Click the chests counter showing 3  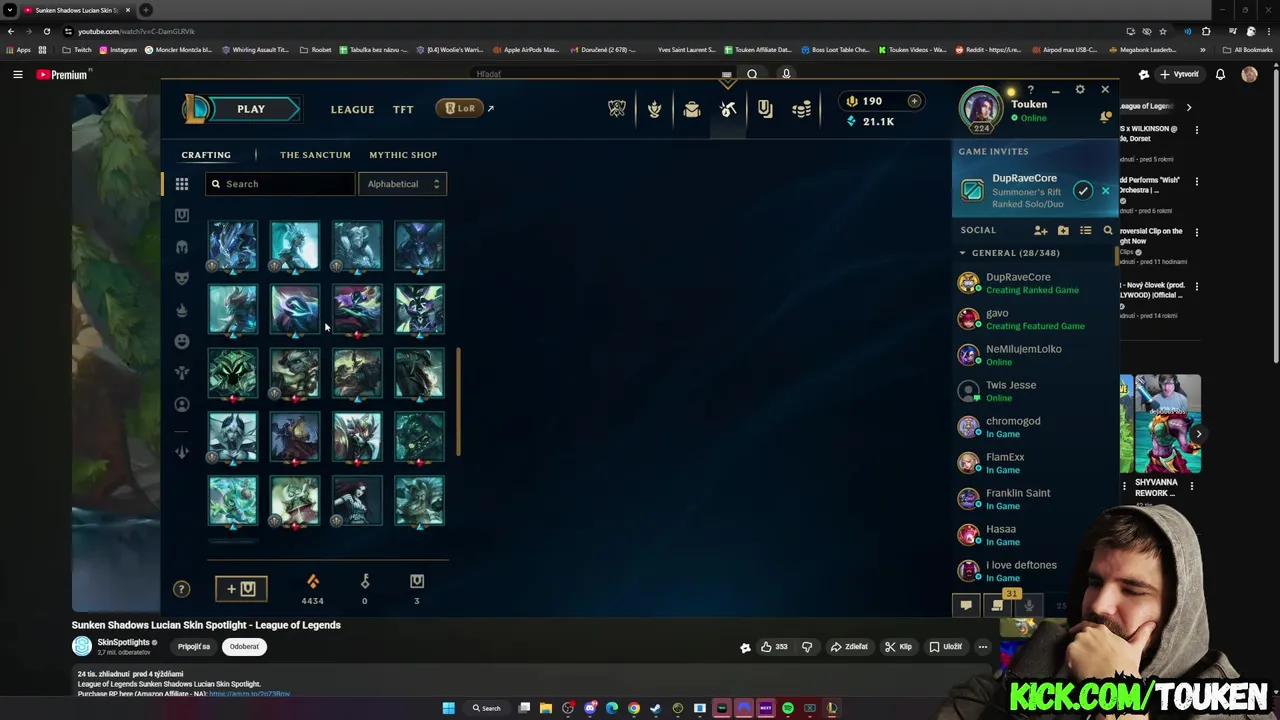tap(417, 588)
